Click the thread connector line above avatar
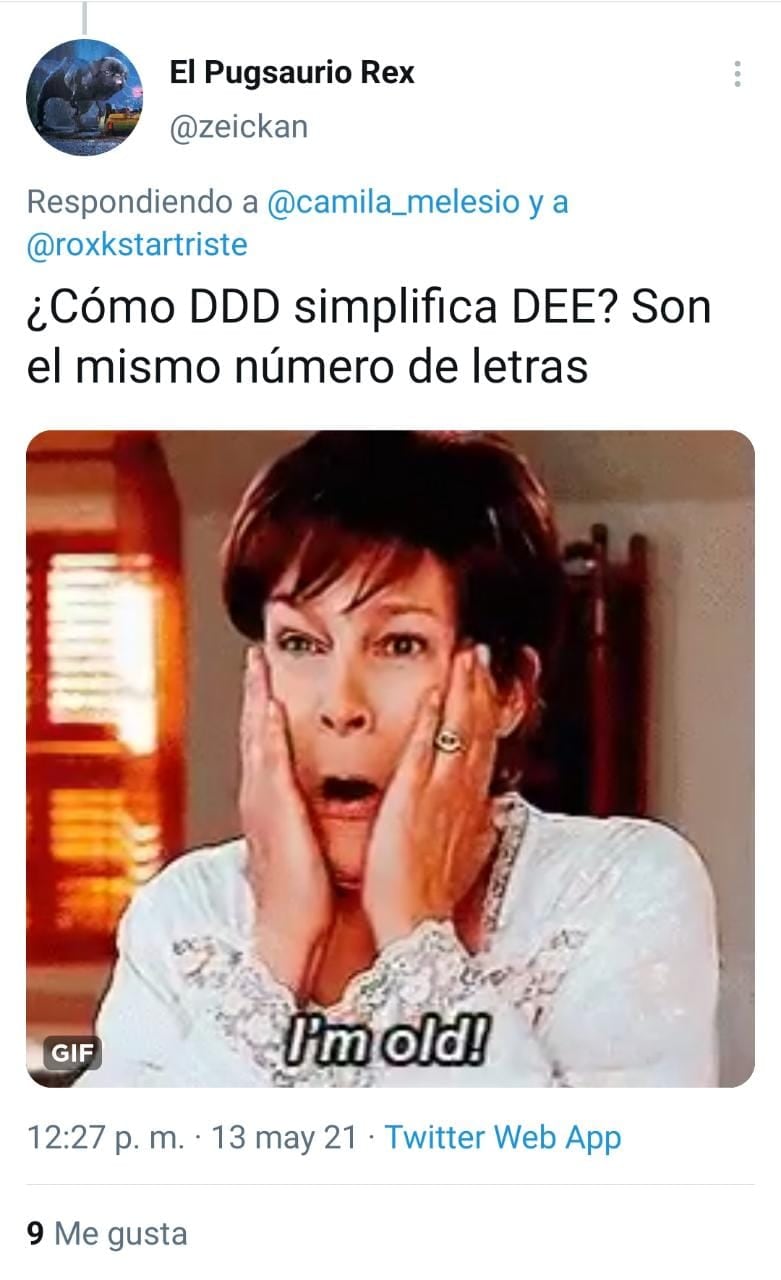The image size is (781, 1280). tap(84, 17)
